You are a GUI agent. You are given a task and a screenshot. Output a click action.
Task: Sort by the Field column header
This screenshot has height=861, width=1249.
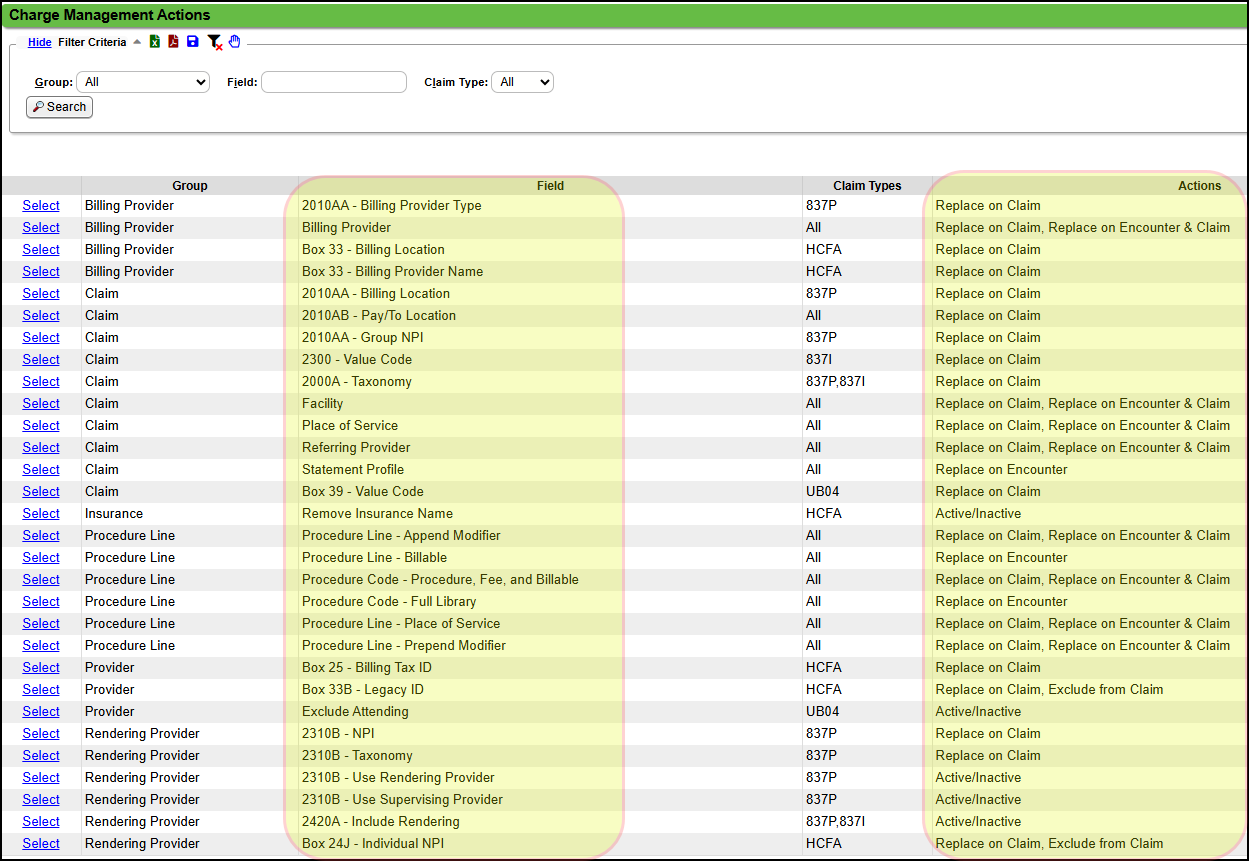tap(550, 185)
